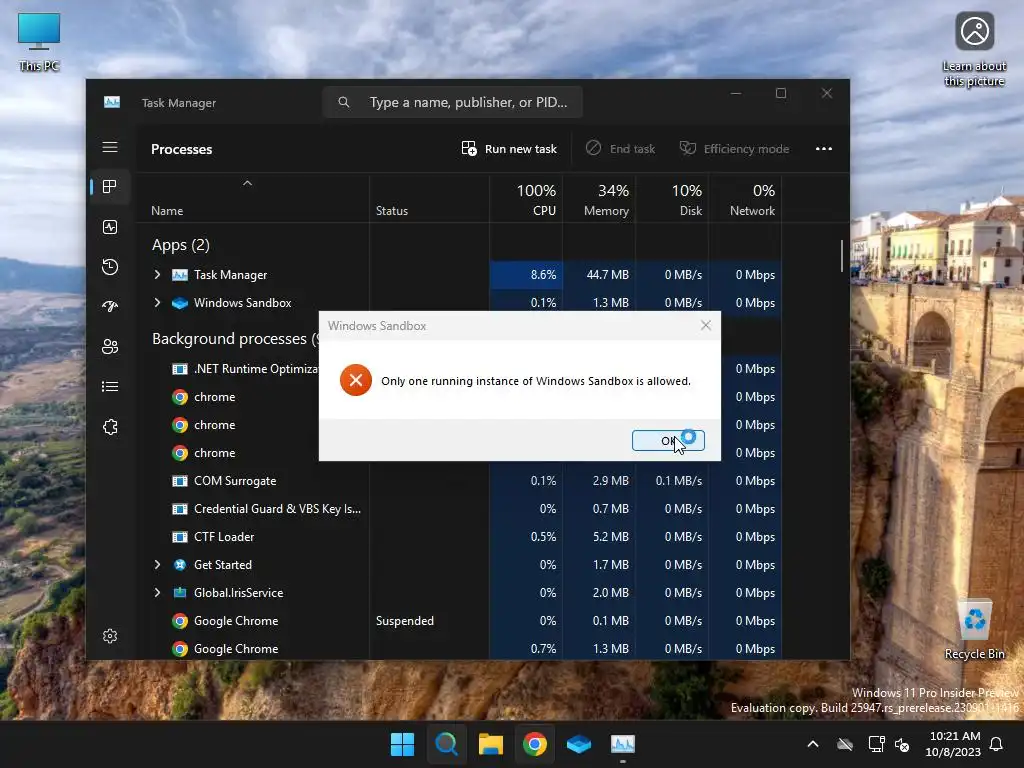Select the CTF Loader process row
The width and height of the screenshot is (1024, 768).
coord(459,537)
